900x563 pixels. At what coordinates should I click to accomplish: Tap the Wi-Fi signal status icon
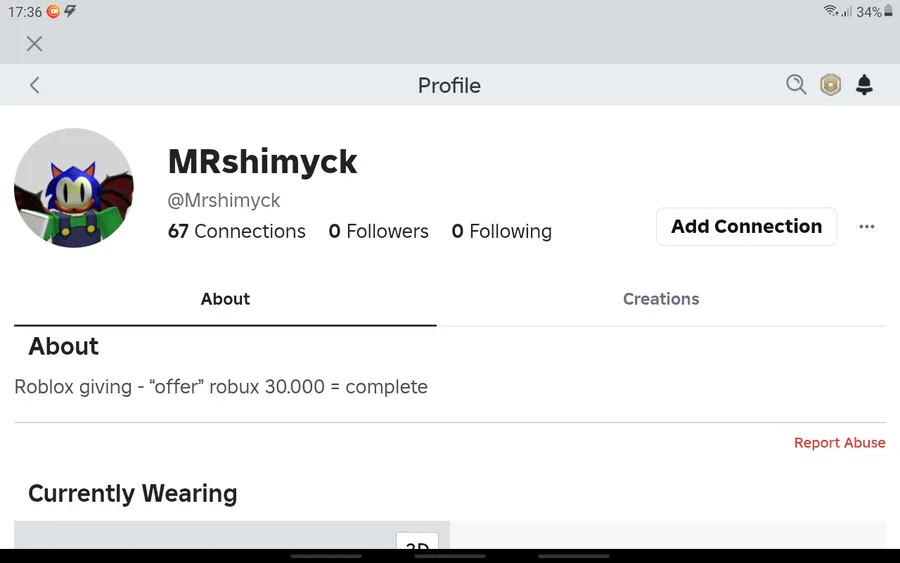pos(830,11)
